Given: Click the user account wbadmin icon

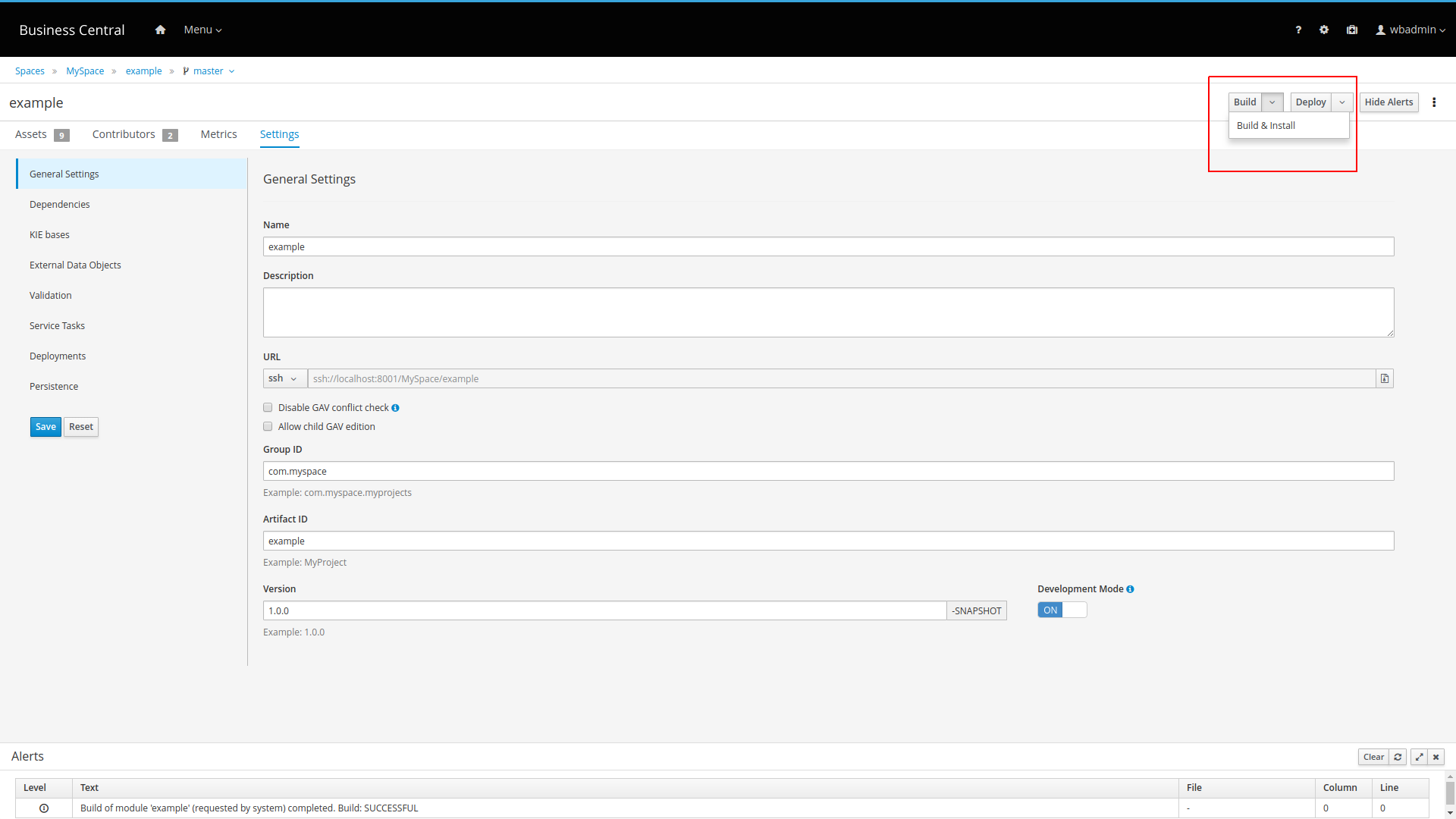Looking at the screenshot, I should [1381, 29].
